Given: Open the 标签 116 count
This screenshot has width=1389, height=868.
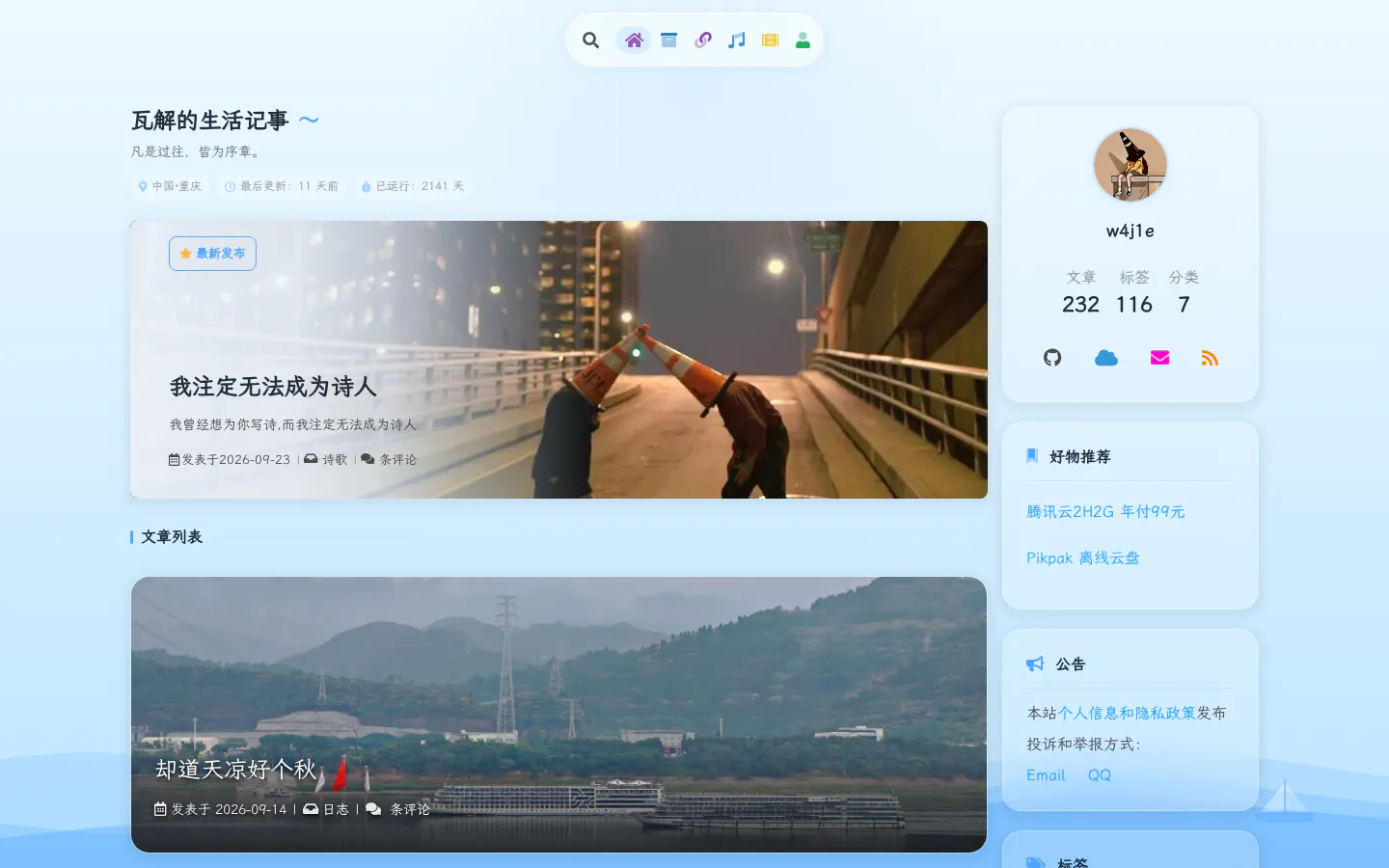Looking at the screenshot, I should pyautogui.click(x=1134, y=292).
